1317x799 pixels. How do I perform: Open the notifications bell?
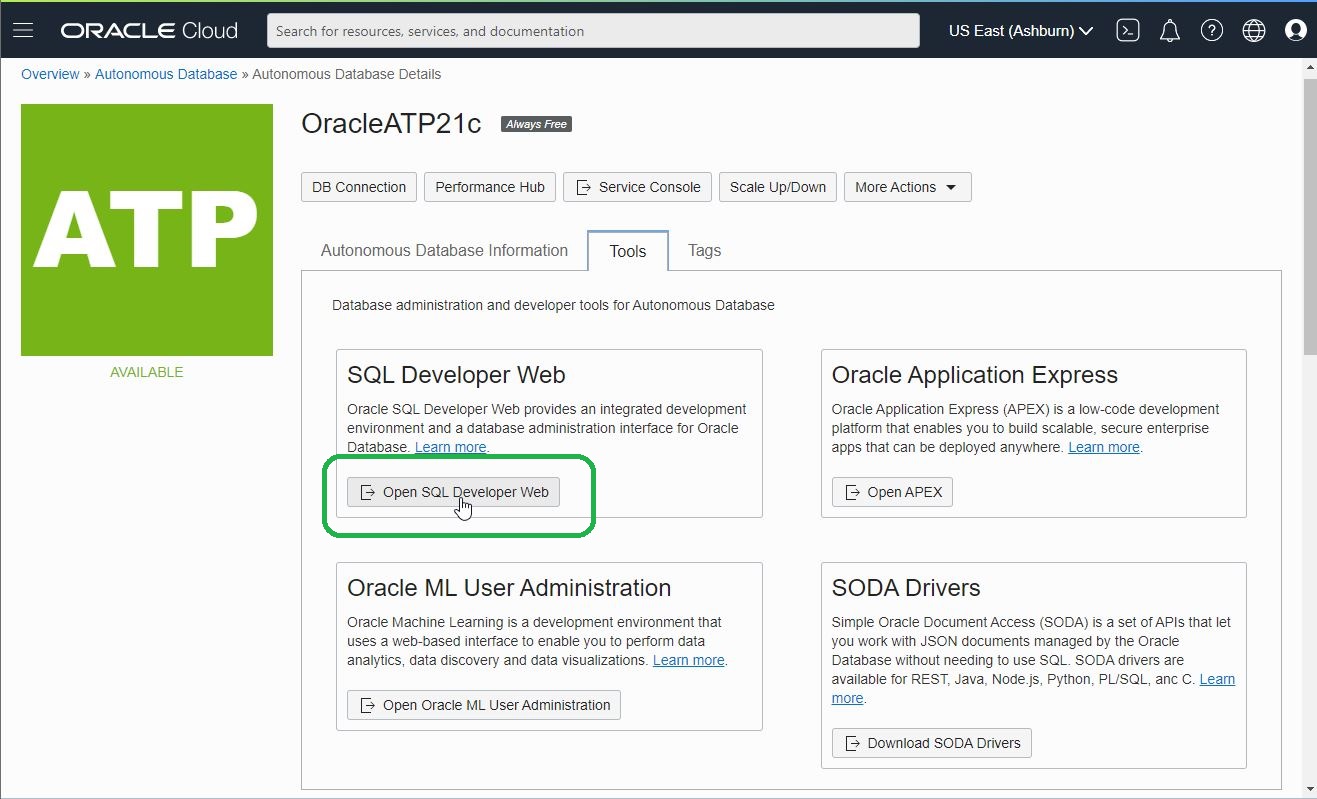1169,30
